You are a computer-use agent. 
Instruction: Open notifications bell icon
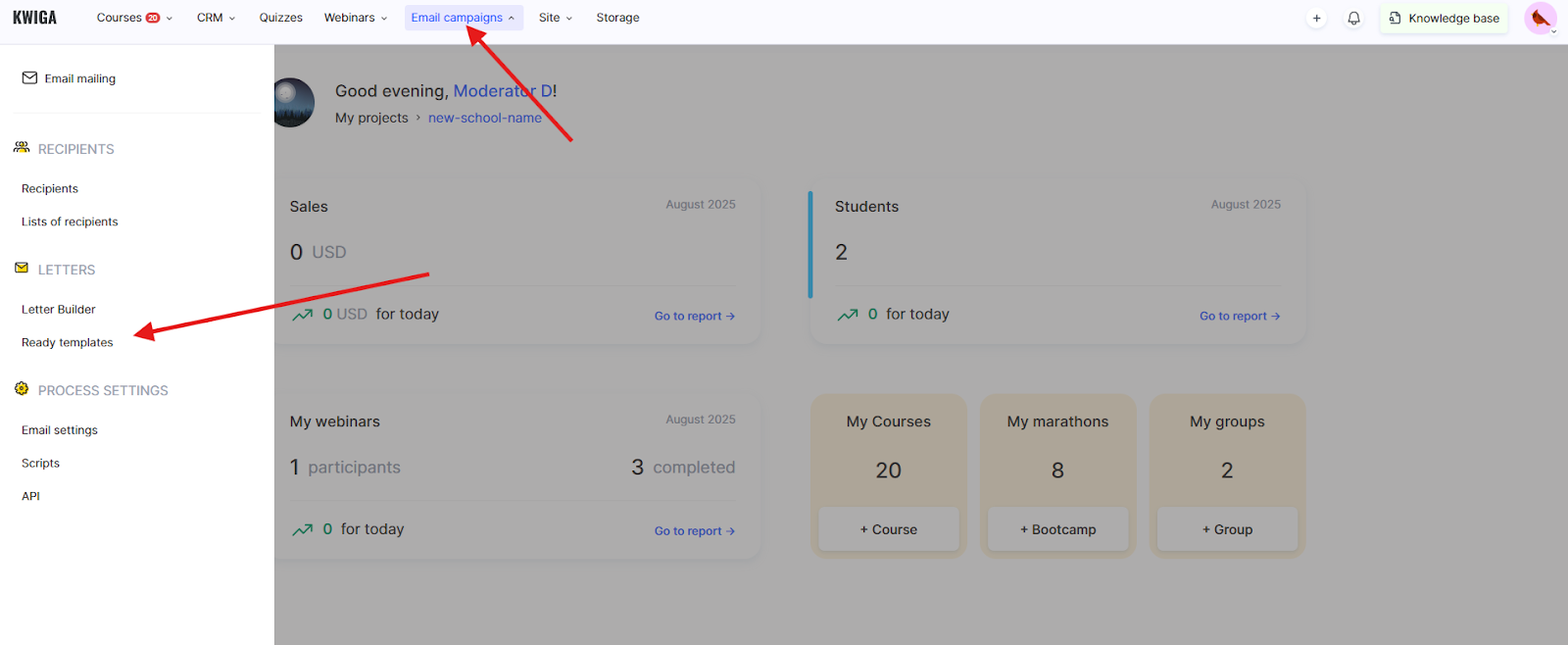[1353, 18]
